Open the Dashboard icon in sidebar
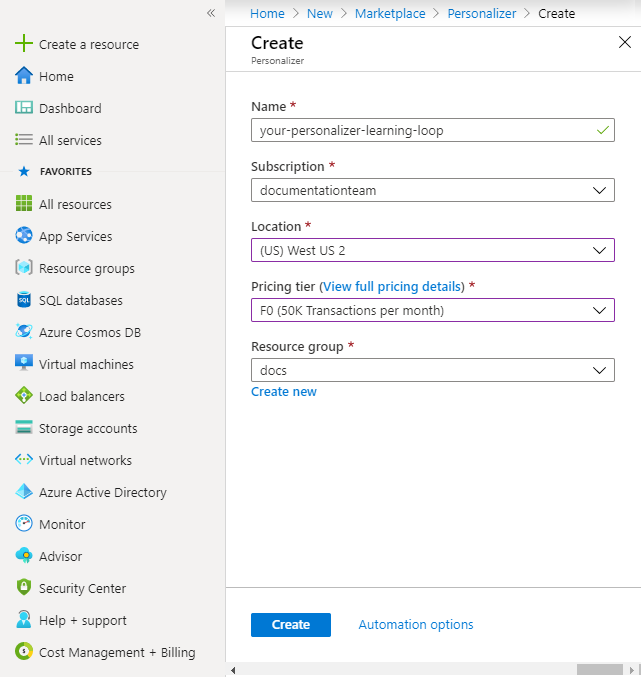The height and width of the screenshot is (677, 641). click(24, 108)
